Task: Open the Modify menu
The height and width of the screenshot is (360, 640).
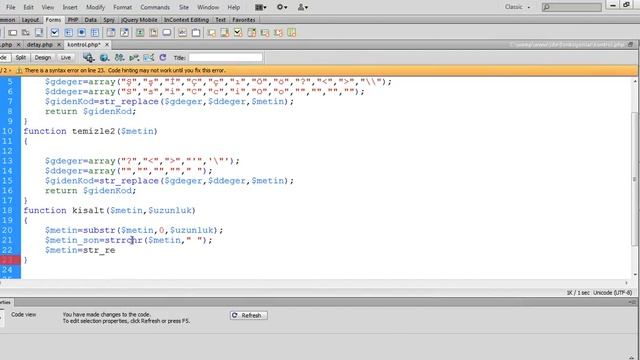Action: coord(96,7)
